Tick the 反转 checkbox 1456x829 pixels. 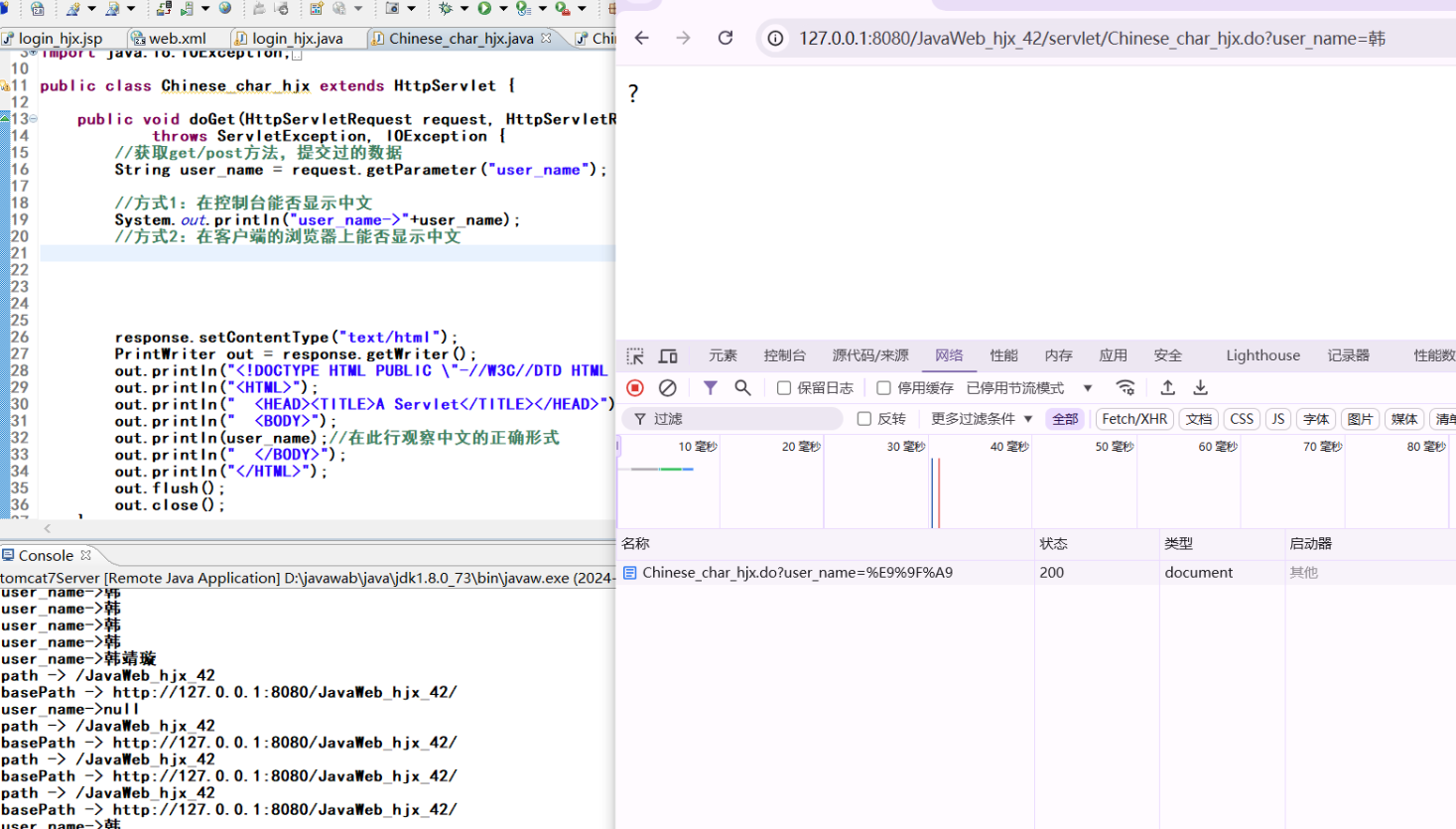pos(863,419)
